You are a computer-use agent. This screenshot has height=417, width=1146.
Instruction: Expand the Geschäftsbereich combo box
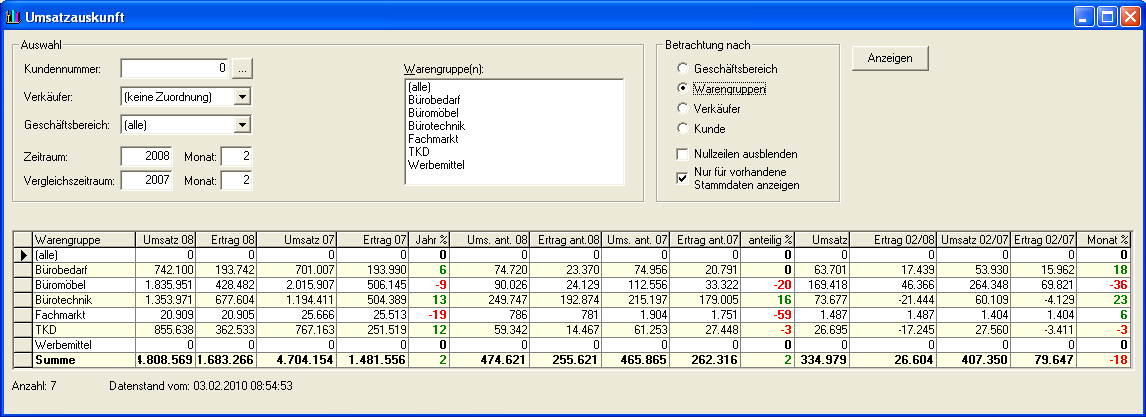(x=242, y=125)
